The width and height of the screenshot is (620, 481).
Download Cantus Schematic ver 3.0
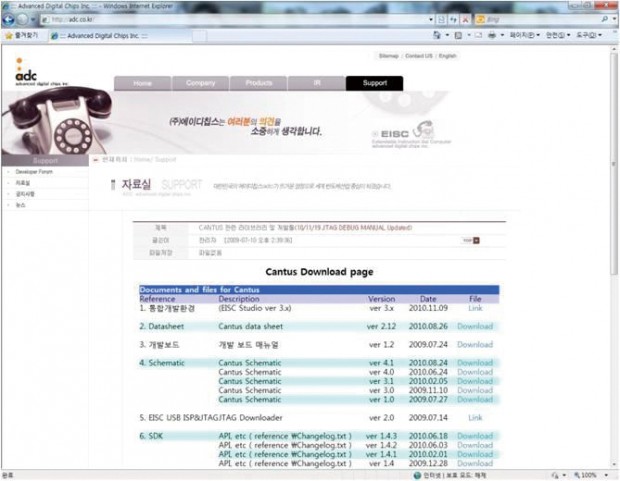tap(475, 390)
